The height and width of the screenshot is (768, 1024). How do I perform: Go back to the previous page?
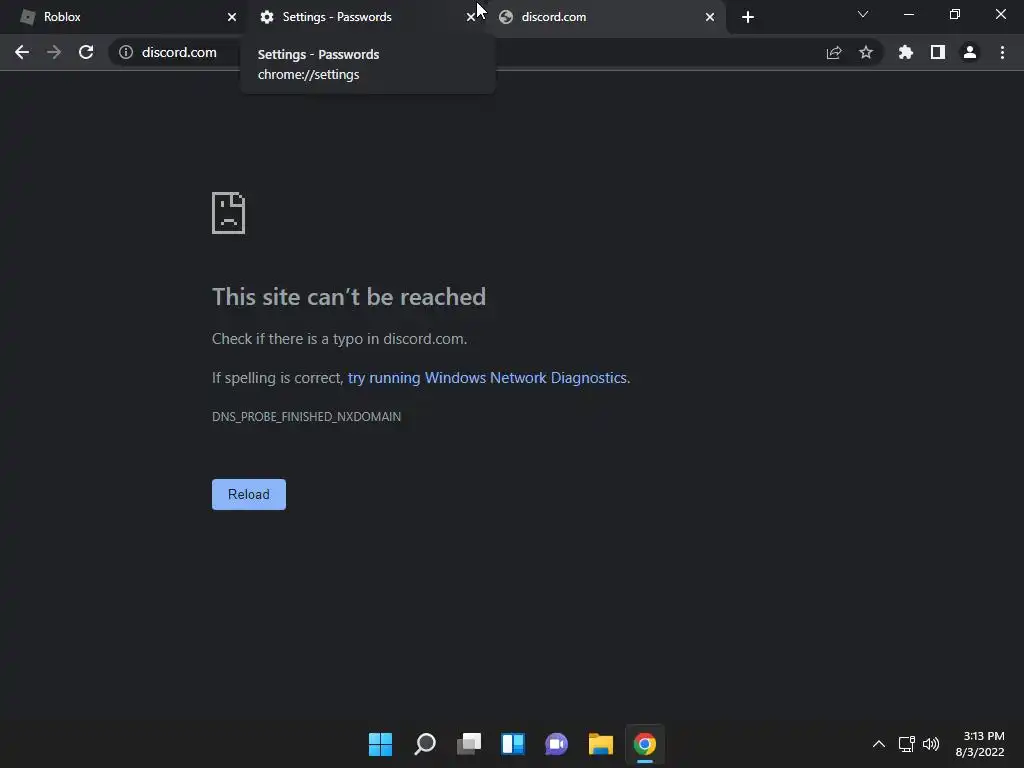22,52
